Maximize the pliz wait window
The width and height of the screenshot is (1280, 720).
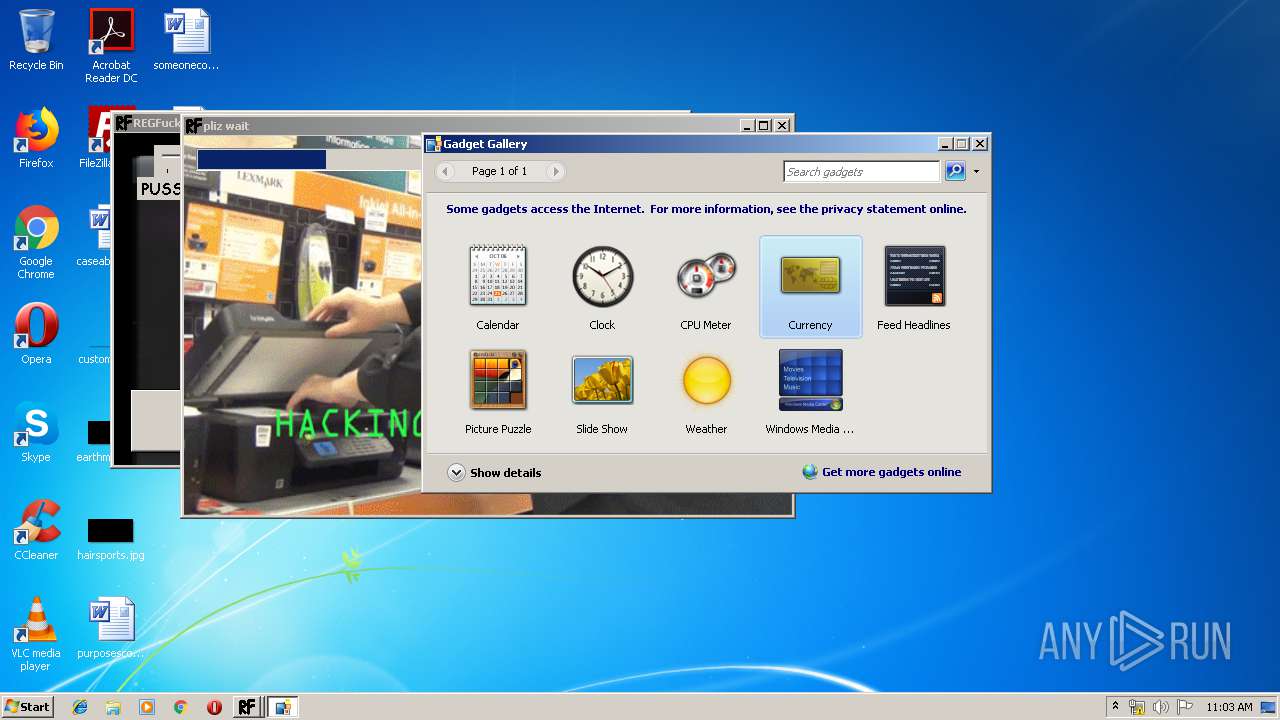(764, 125)
